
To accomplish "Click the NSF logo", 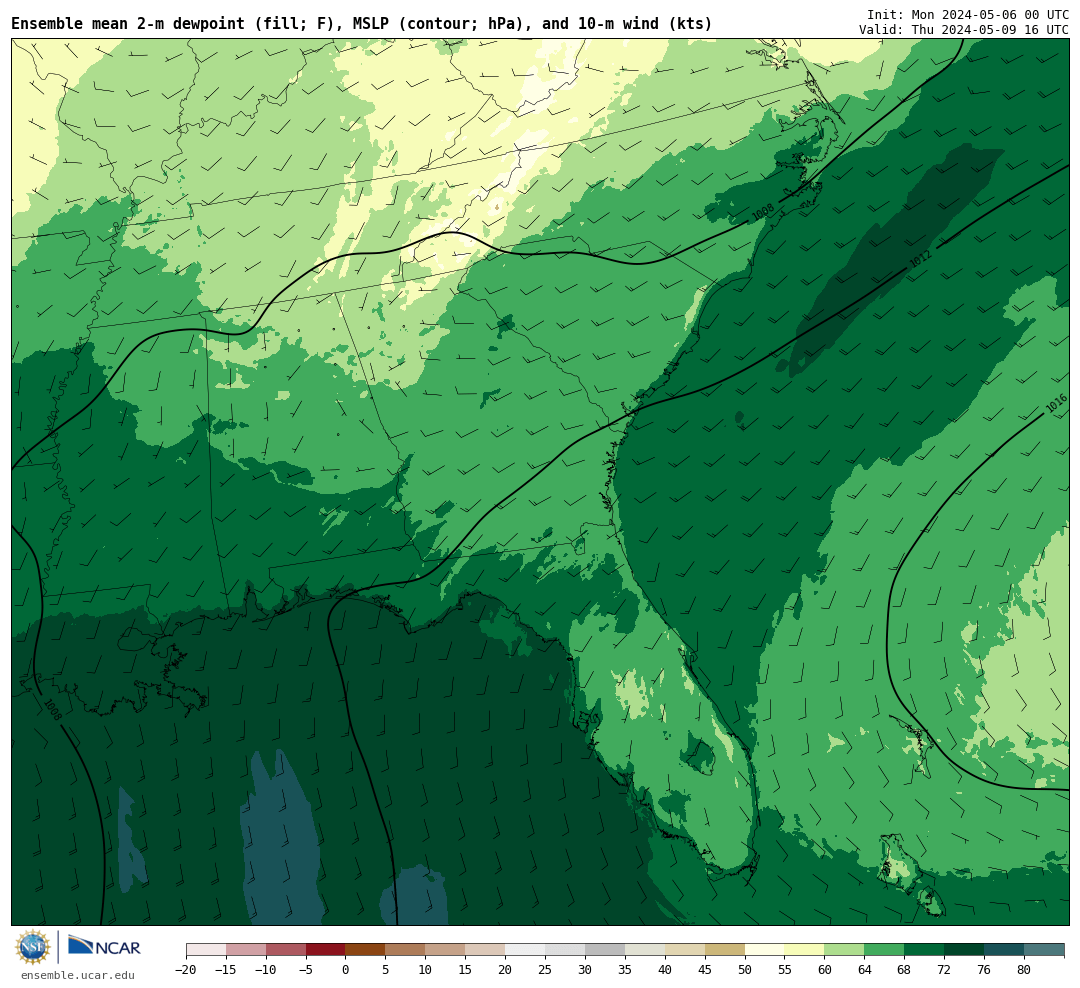I will [x=33, y=947].
